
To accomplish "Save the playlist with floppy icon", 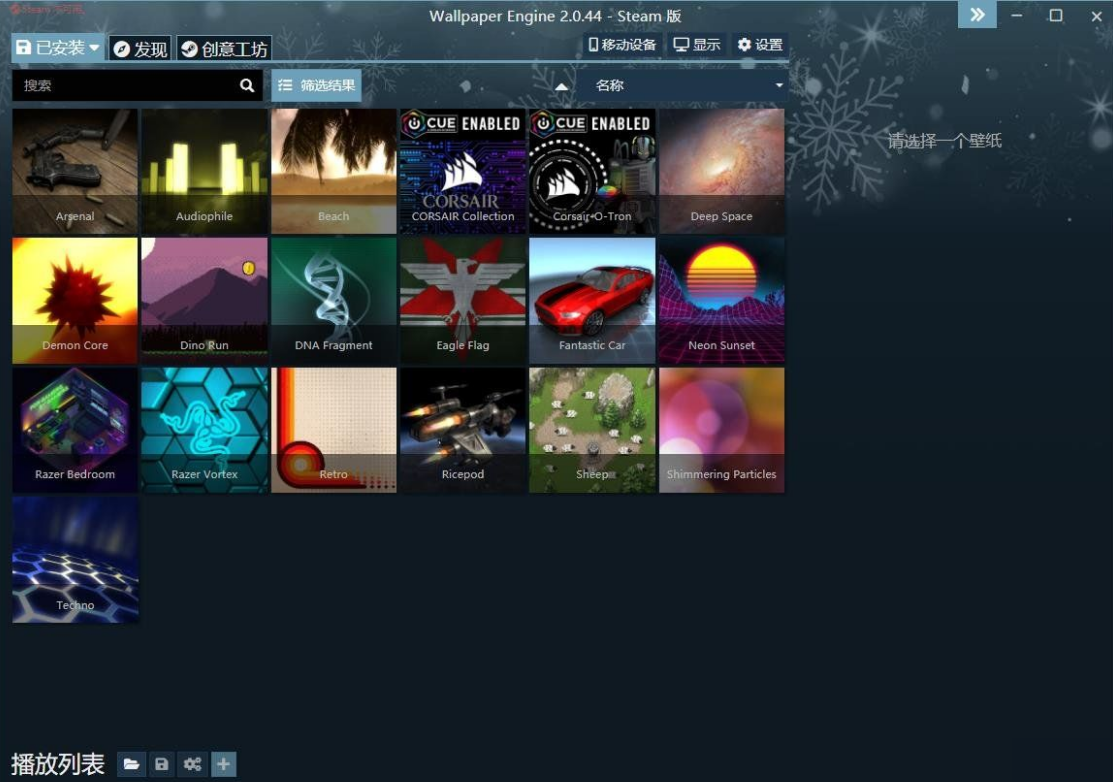I will click(x=162, y=764).
